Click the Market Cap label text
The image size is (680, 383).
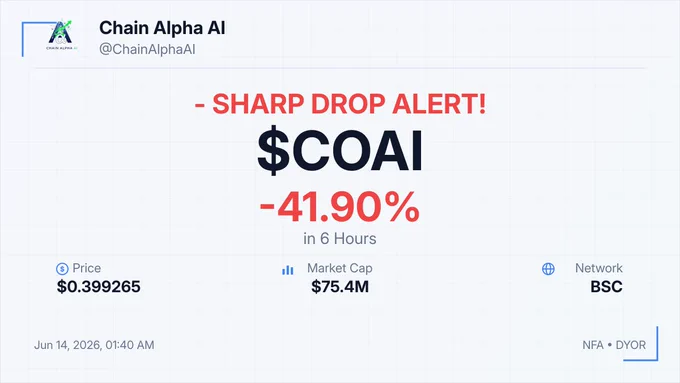(x=340, y=268)
